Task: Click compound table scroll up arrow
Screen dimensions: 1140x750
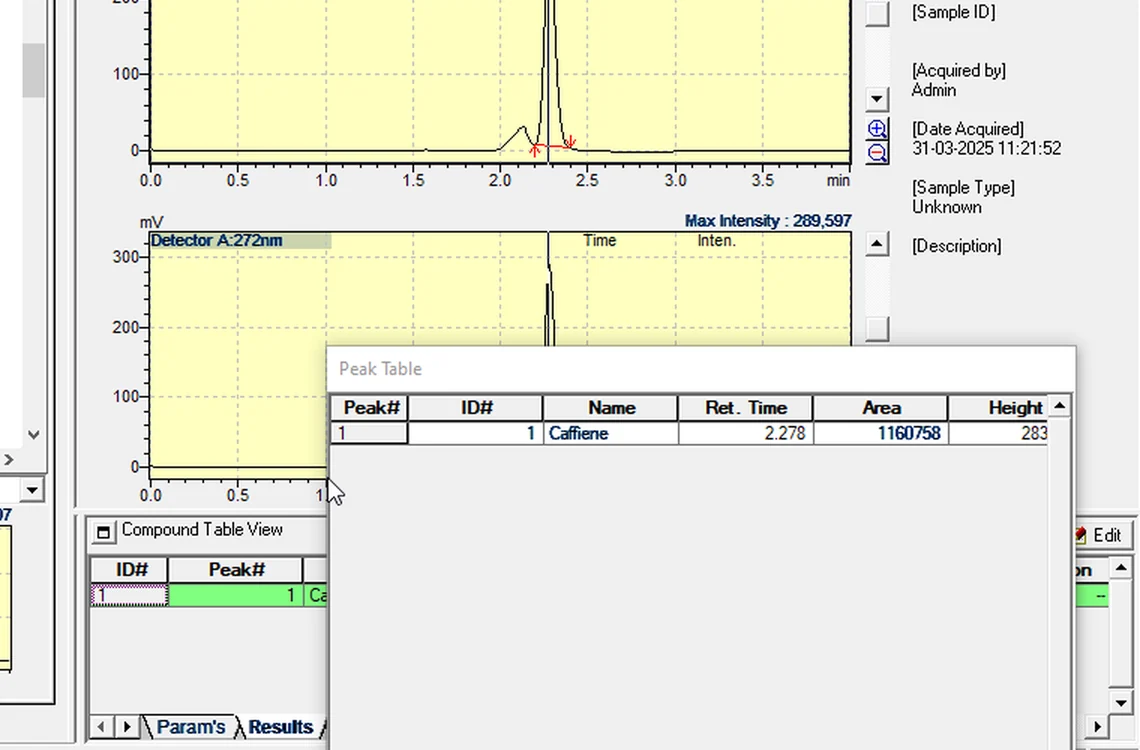Action: pyautogui.click(x=1120, y=568)
